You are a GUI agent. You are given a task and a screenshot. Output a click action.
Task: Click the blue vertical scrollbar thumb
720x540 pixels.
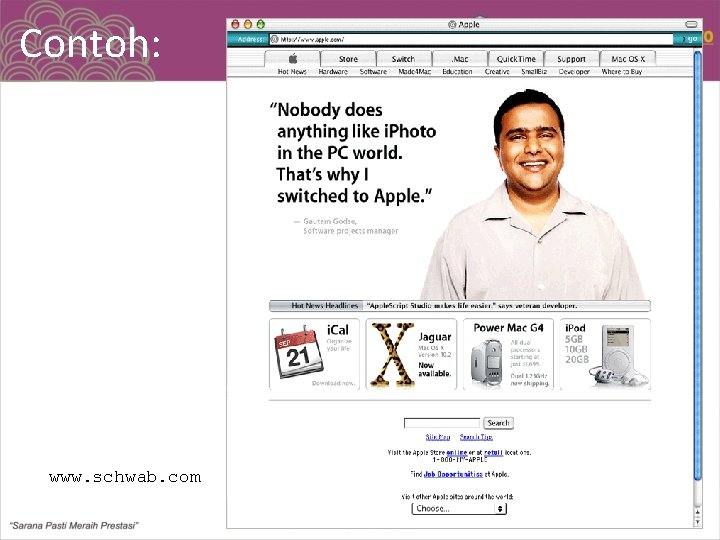(x=698, y=266)
